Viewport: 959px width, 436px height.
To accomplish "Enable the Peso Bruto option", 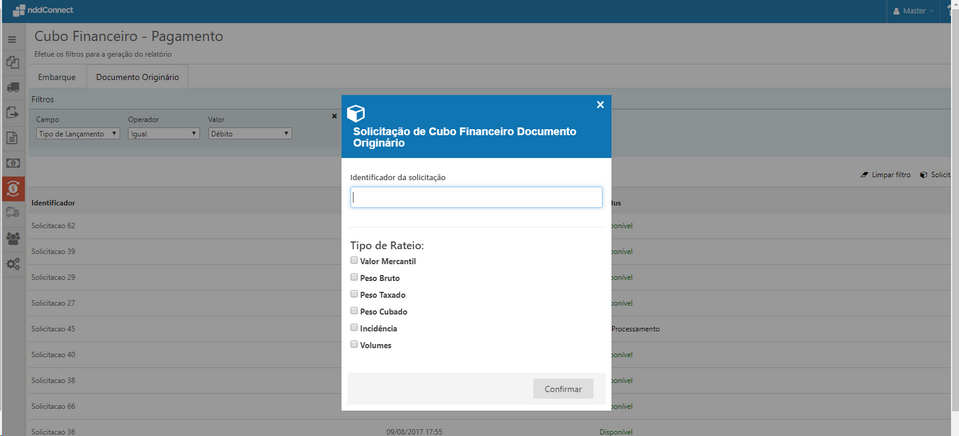I will [x=354, y=278].
